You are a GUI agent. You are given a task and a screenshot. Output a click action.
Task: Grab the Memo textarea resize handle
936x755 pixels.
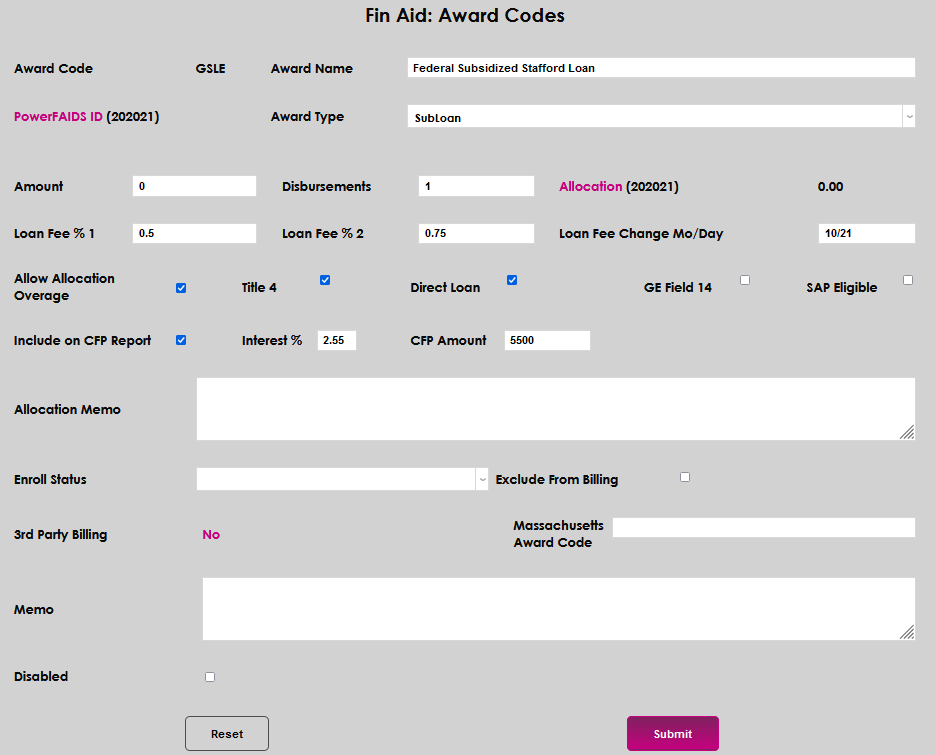coord(907,632)
